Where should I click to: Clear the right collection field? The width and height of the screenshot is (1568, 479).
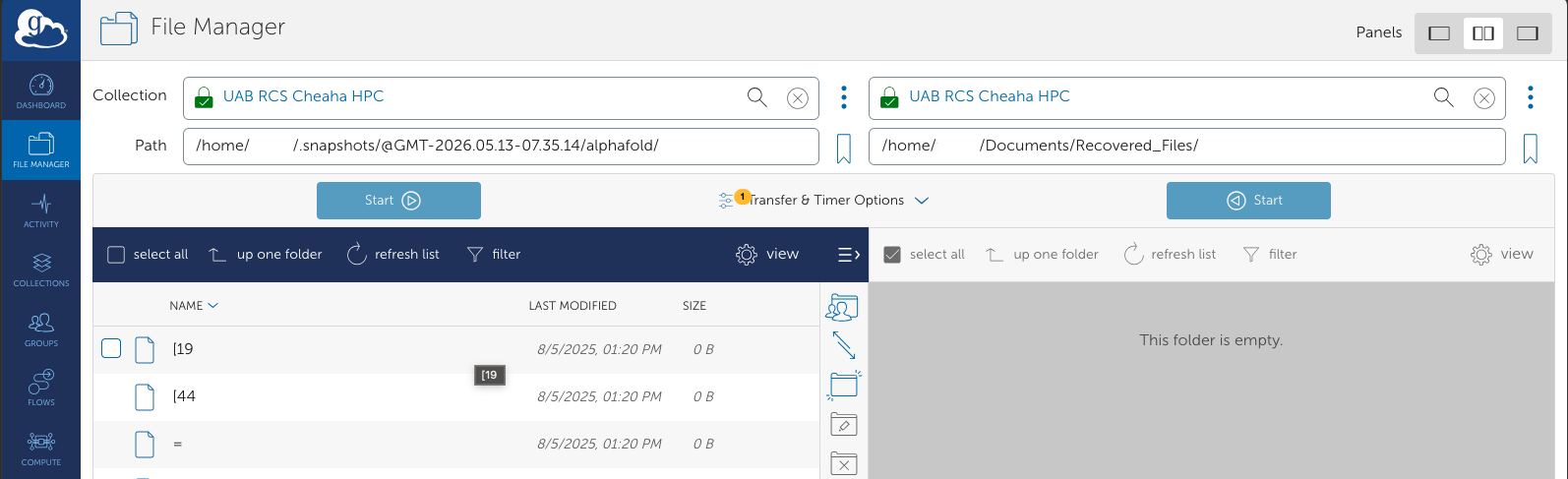pos(1484,97)
